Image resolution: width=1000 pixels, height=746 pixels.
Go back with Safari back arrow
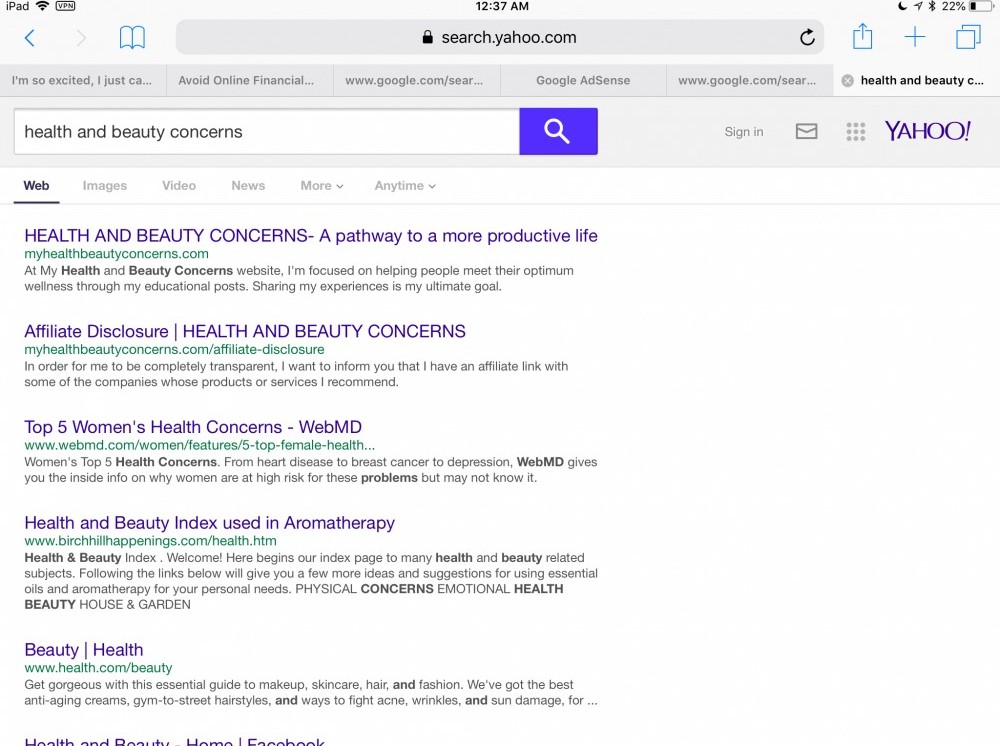point(29,38)
